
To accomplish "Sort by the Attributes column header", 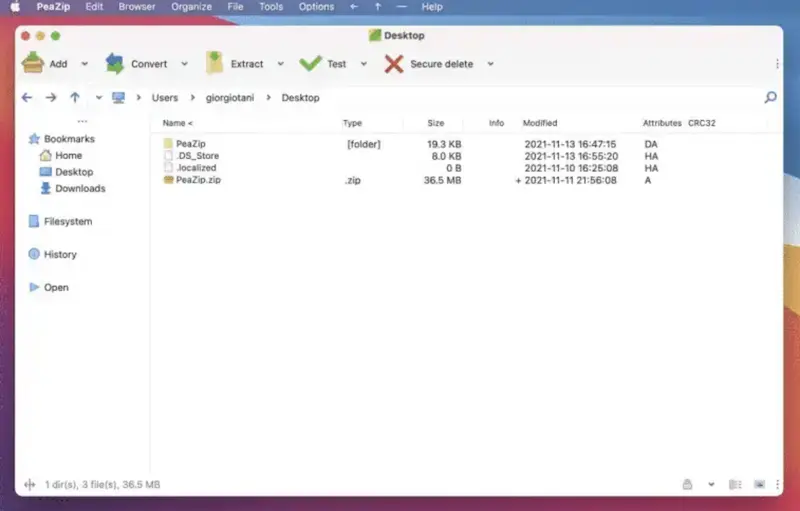I will 662,123.
